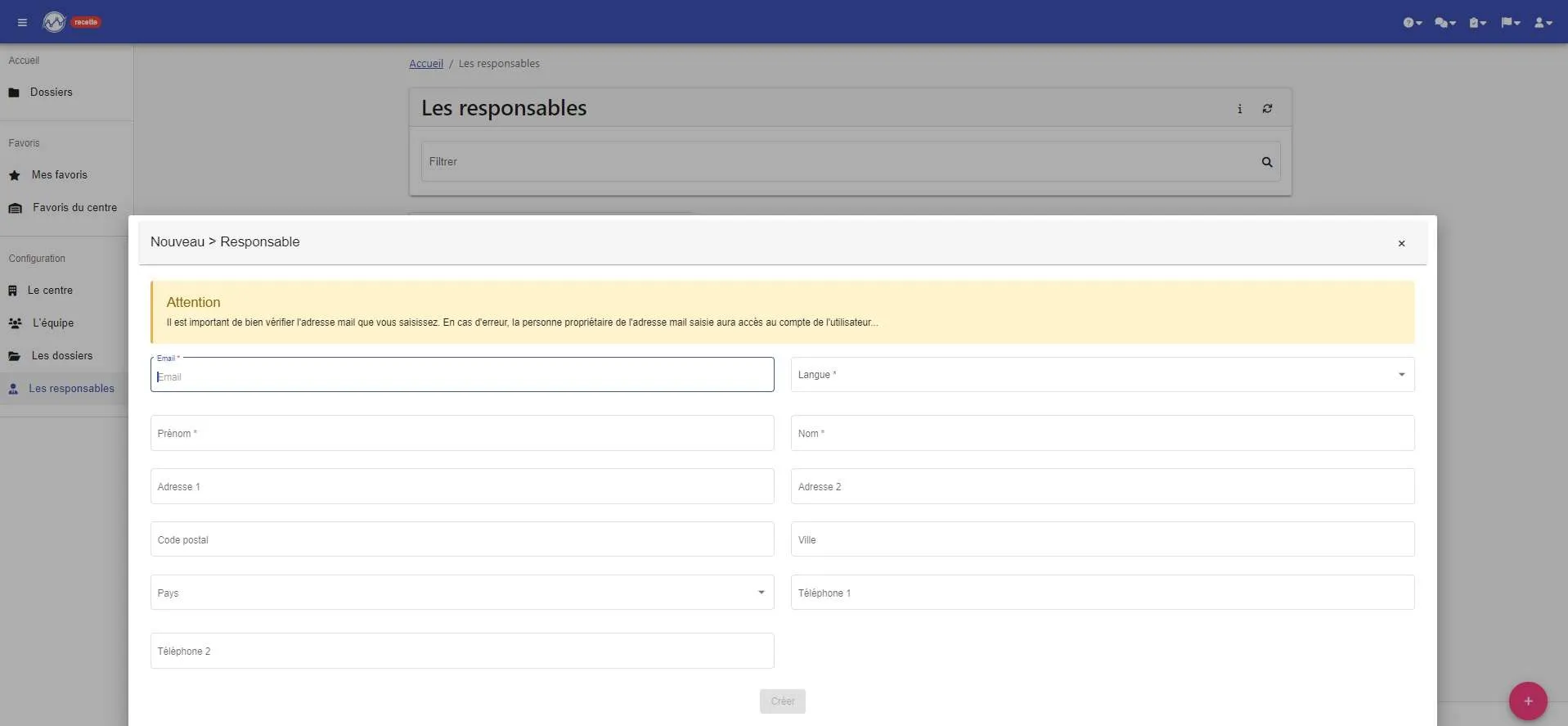Refresh the Les responsables list
The height and width of the screenshot is (726, 1568).
(x=1267, y=109)
